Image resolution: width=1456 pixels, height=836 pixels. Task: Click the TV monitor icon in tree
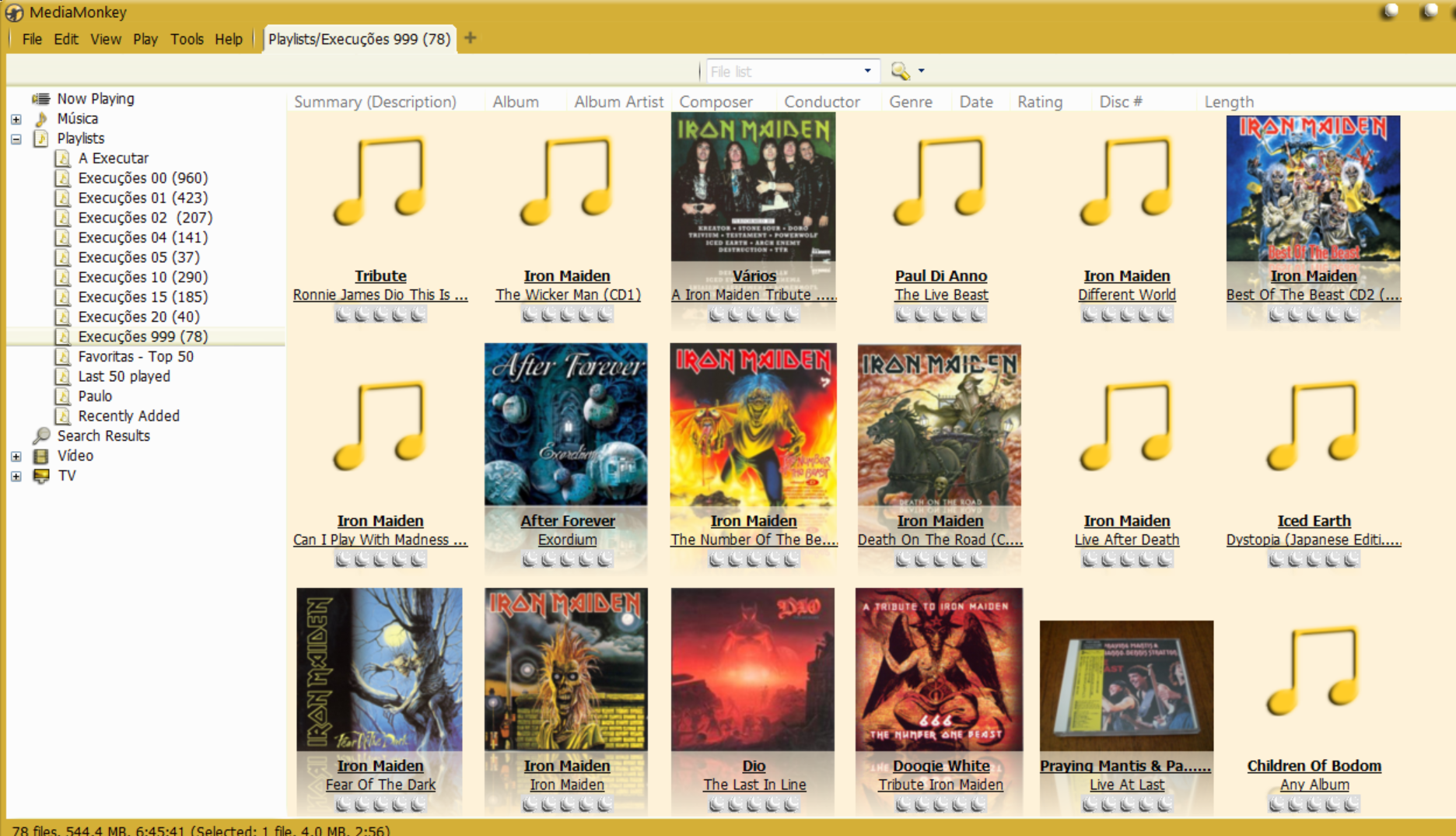41,476
